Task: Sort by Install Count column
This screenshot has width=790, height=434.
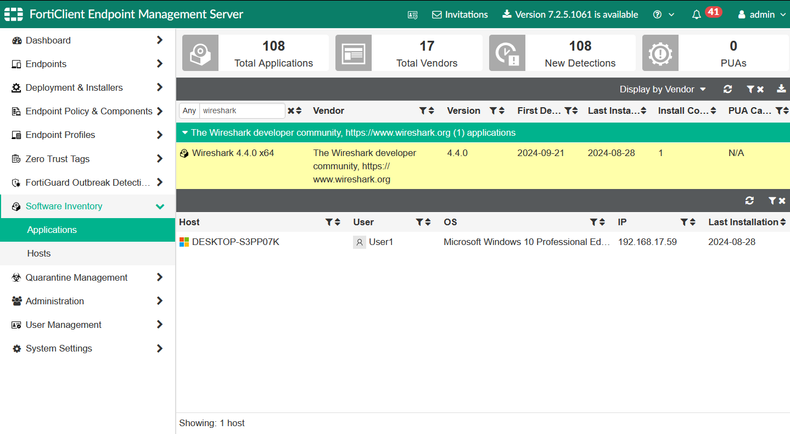Action: point(713,111)
